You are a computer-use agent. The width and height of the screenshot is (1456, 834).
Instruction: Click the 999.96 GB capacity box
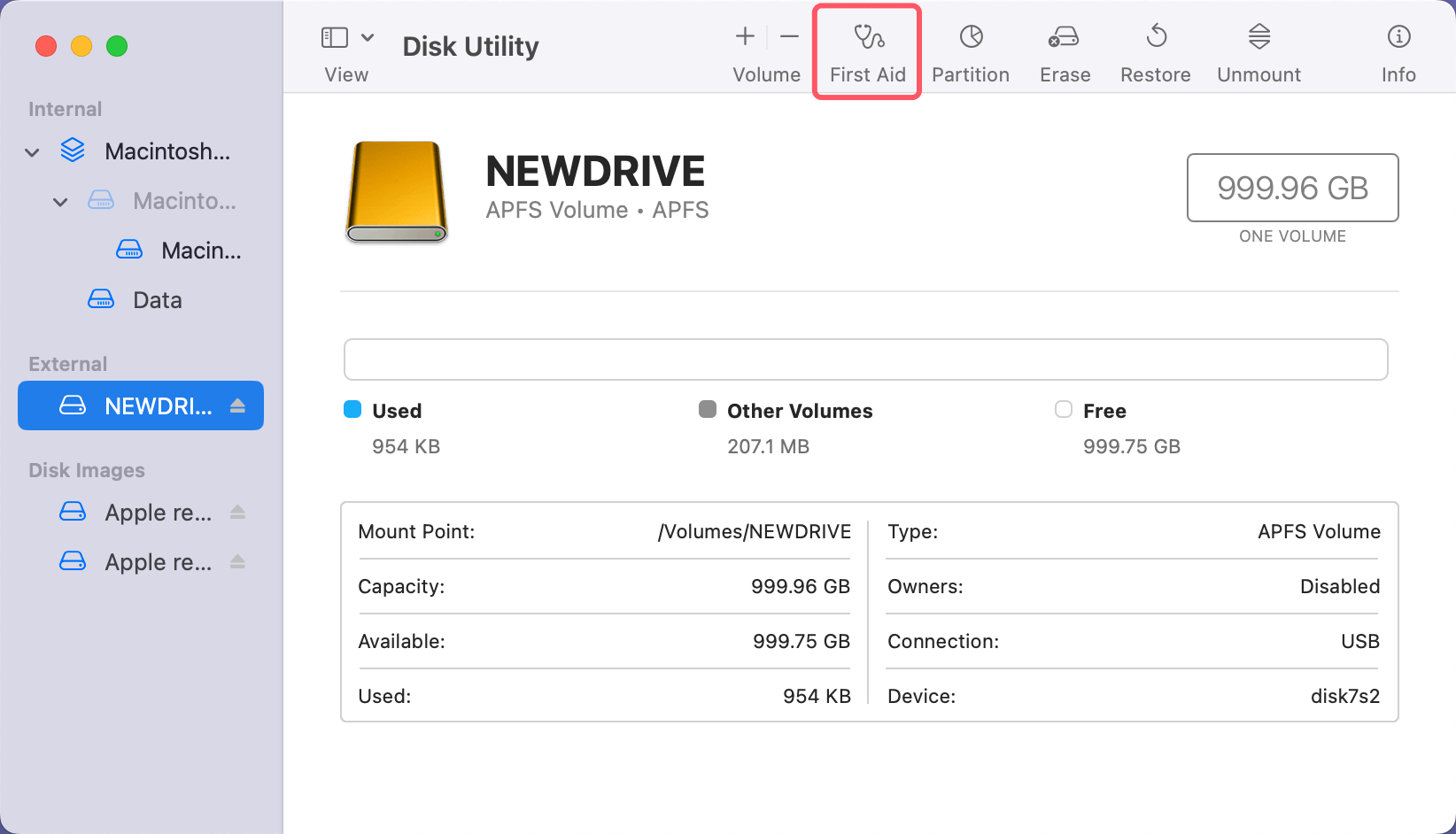[1292, 188]
